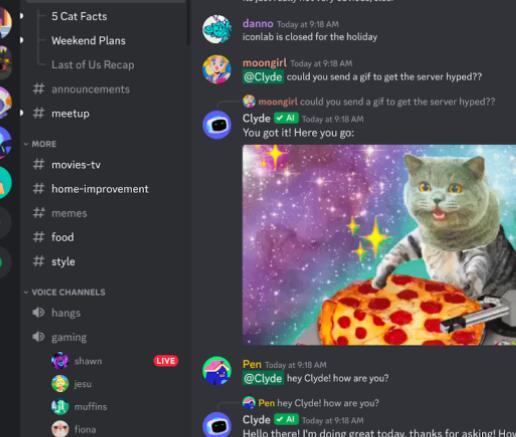Viewport: 516px width, 437px height.
Task: Open Clyde bot avatar beside cat gif reply
Action: [x=217, y=125]
